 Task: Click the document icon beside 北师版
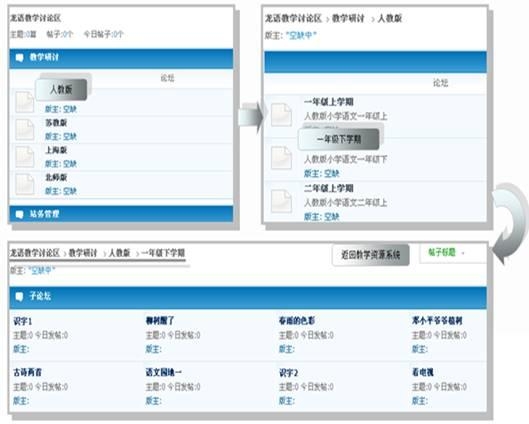pos(25,184)
